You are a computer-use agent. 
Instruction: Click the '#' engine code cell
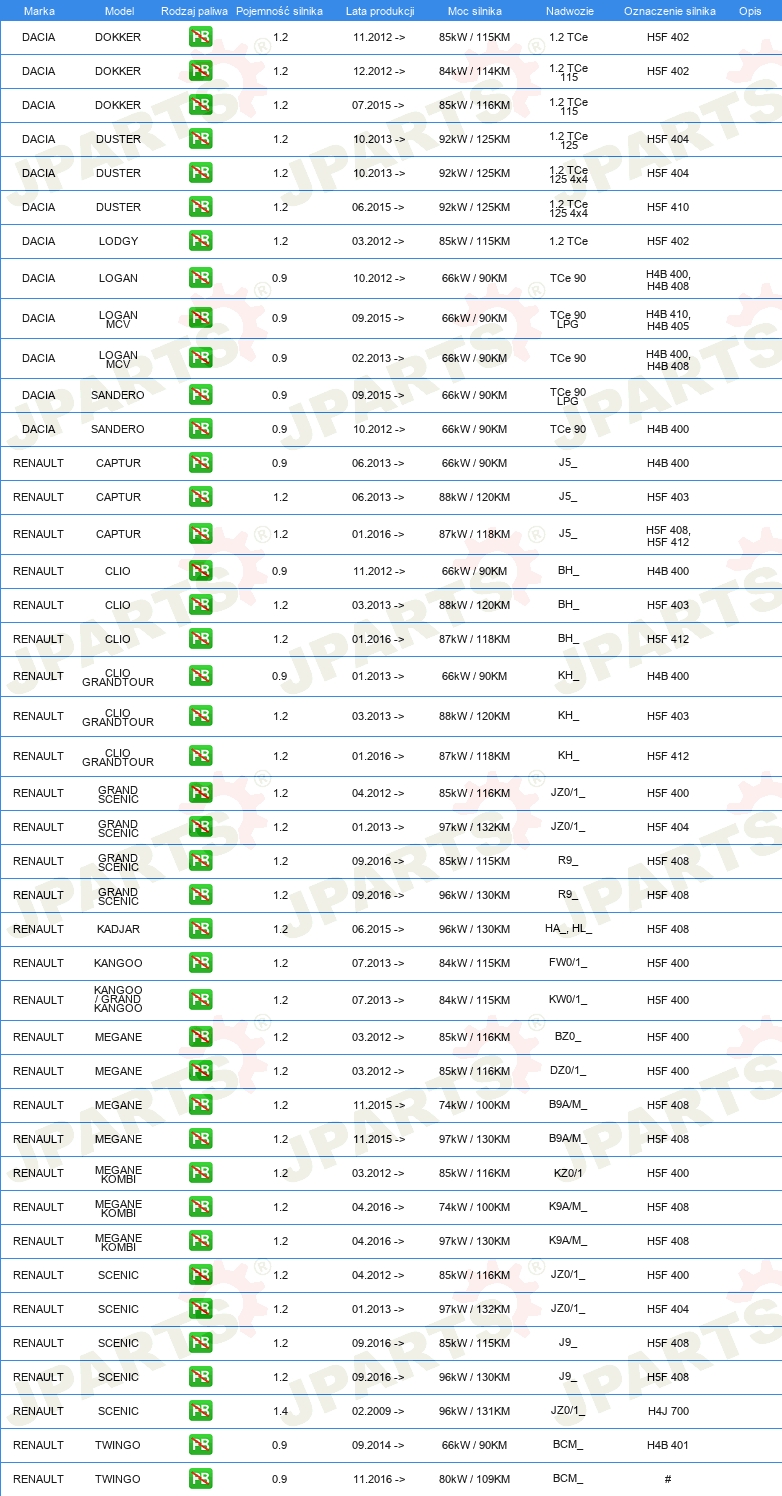668,1479
